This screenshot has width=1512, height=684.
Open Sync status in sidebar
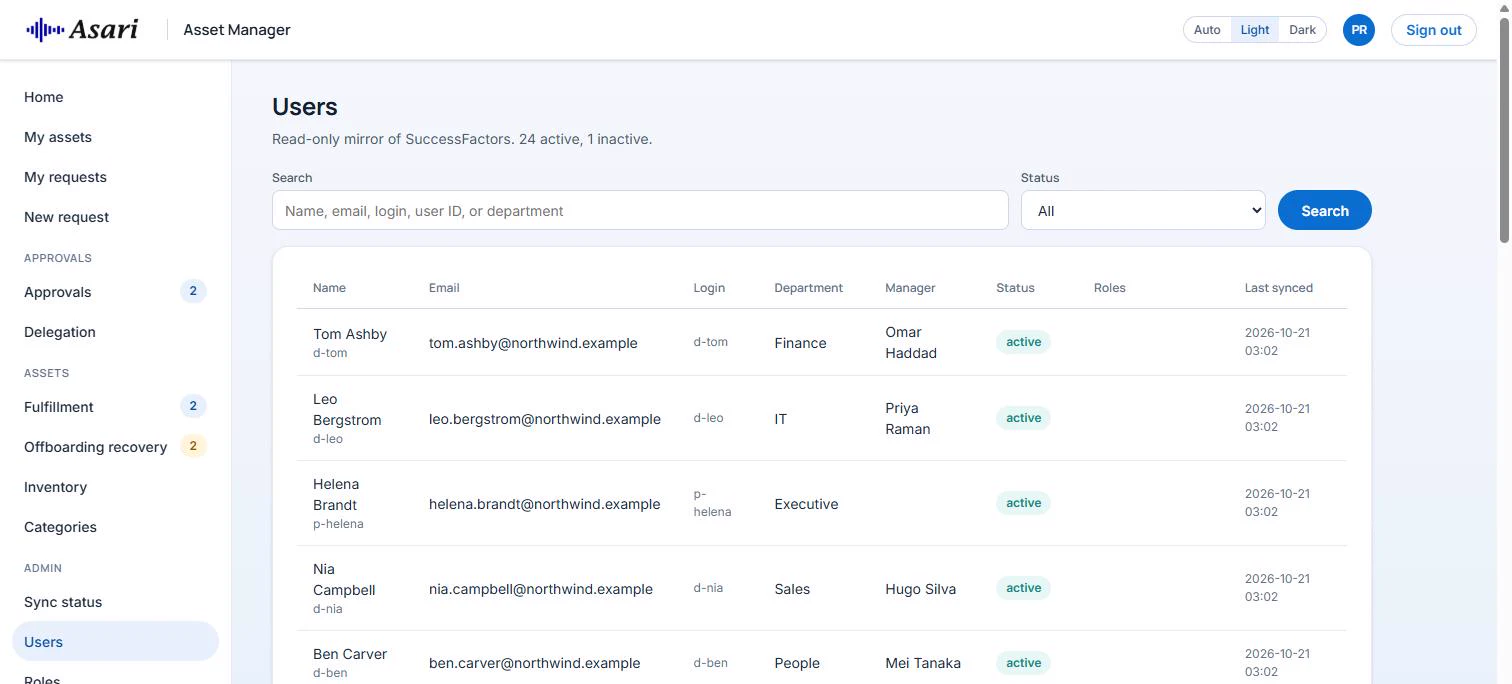(115, 602)
